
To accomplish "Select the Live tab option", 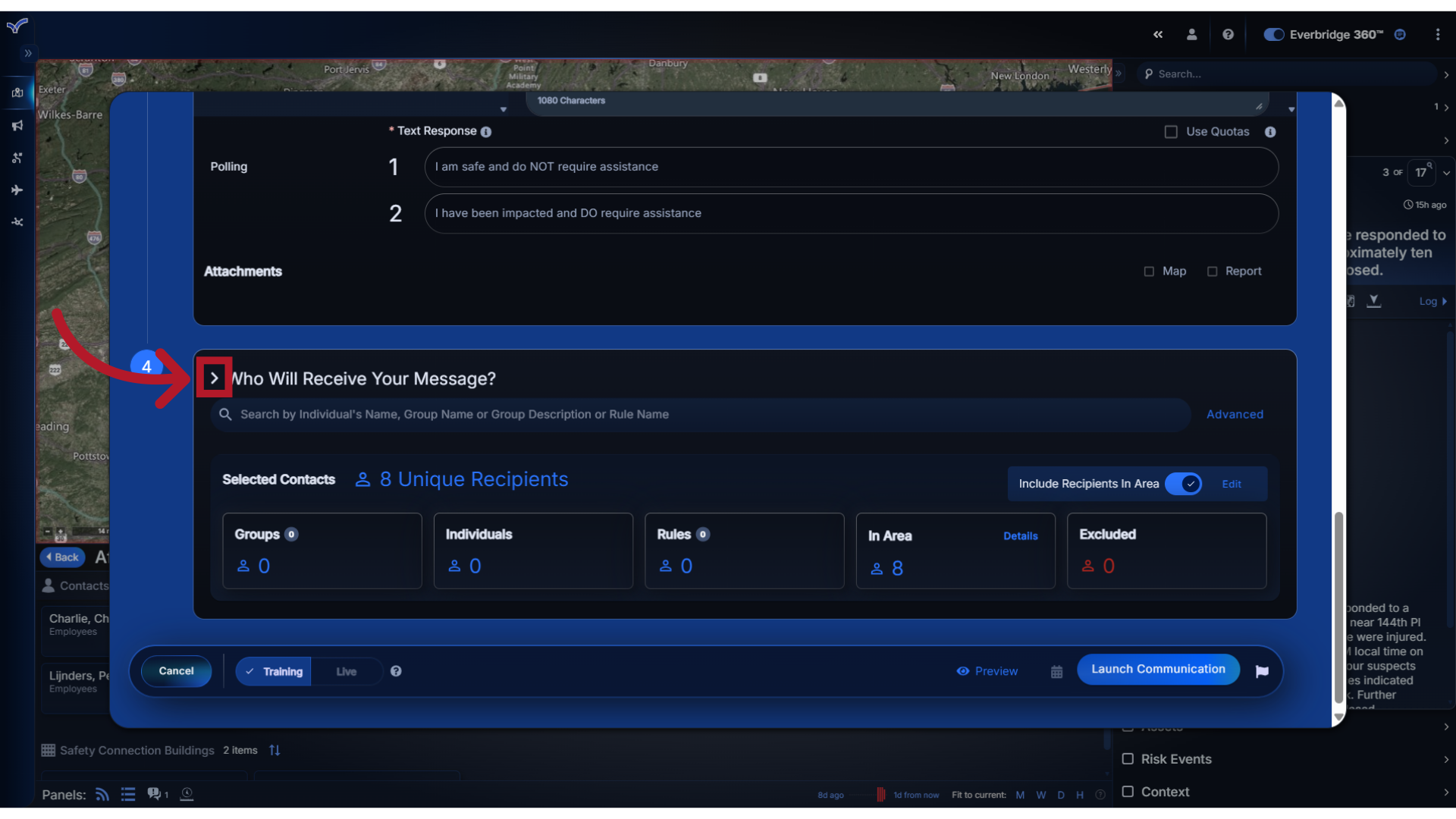I will [346, 670].
